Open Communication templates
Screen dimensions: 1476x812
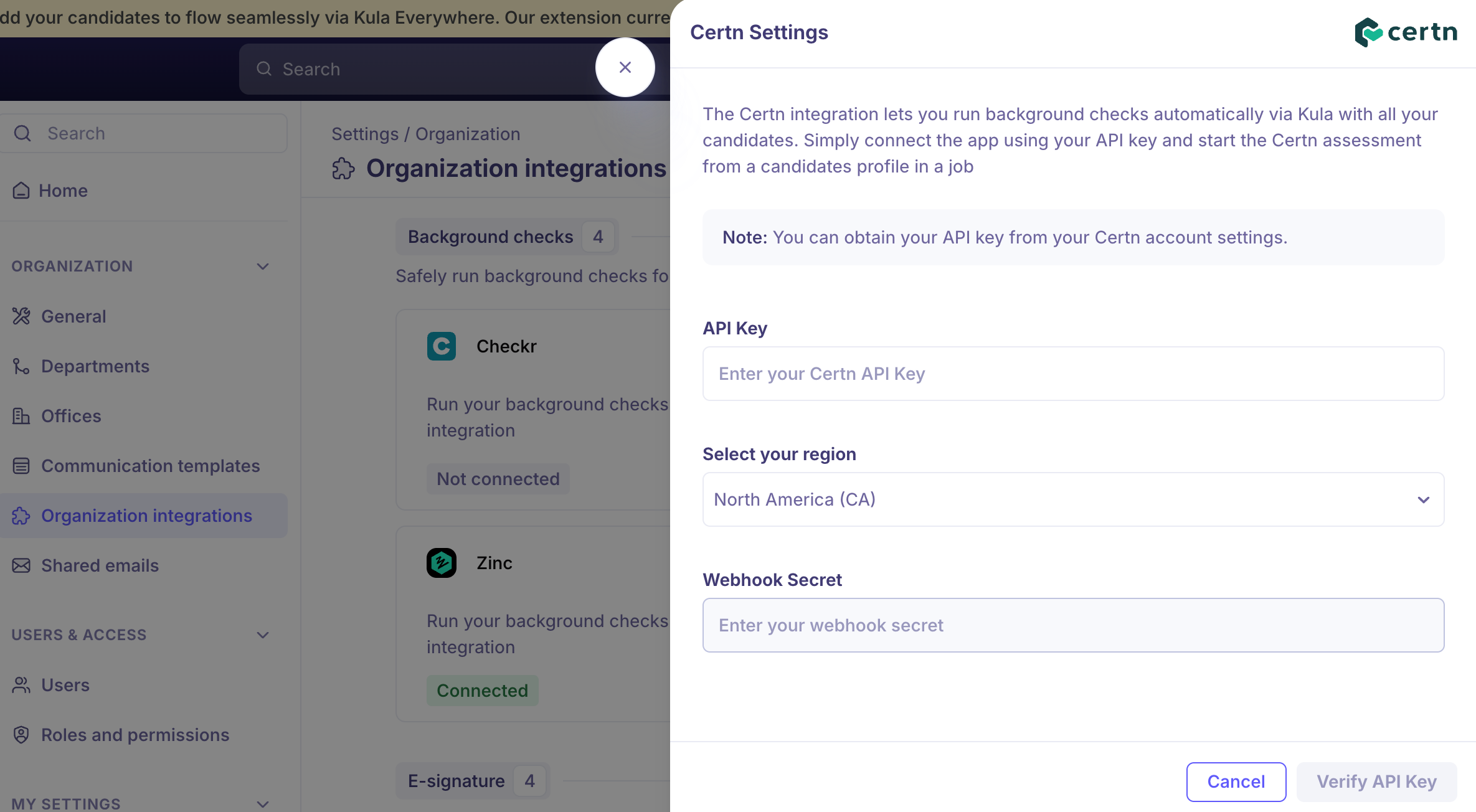point(144,466)
